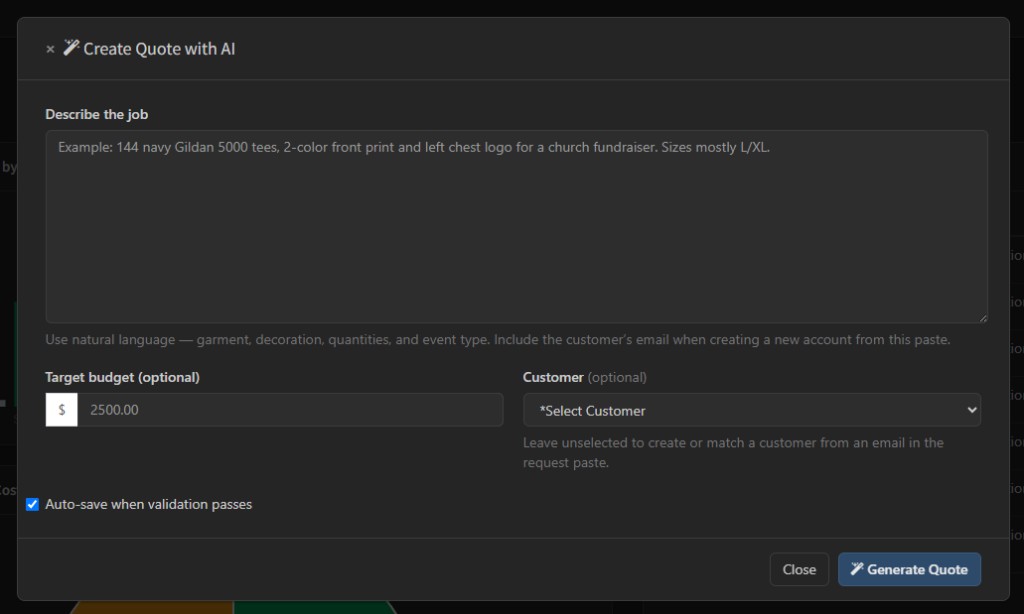Toggle Auto-save when validation passes checkbox
Screen dimensions: 1024x614
[32, 504]
